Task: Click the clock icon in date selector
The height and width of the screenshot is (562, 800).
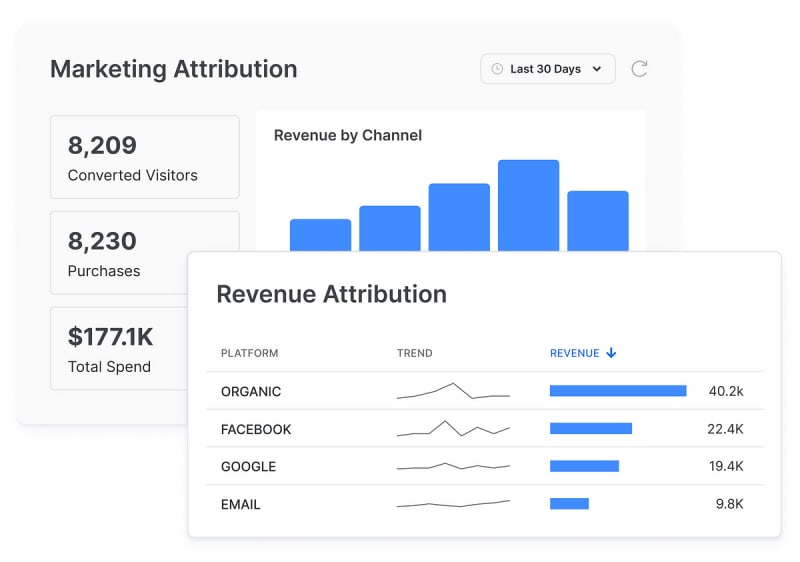Action: (497, 69)
